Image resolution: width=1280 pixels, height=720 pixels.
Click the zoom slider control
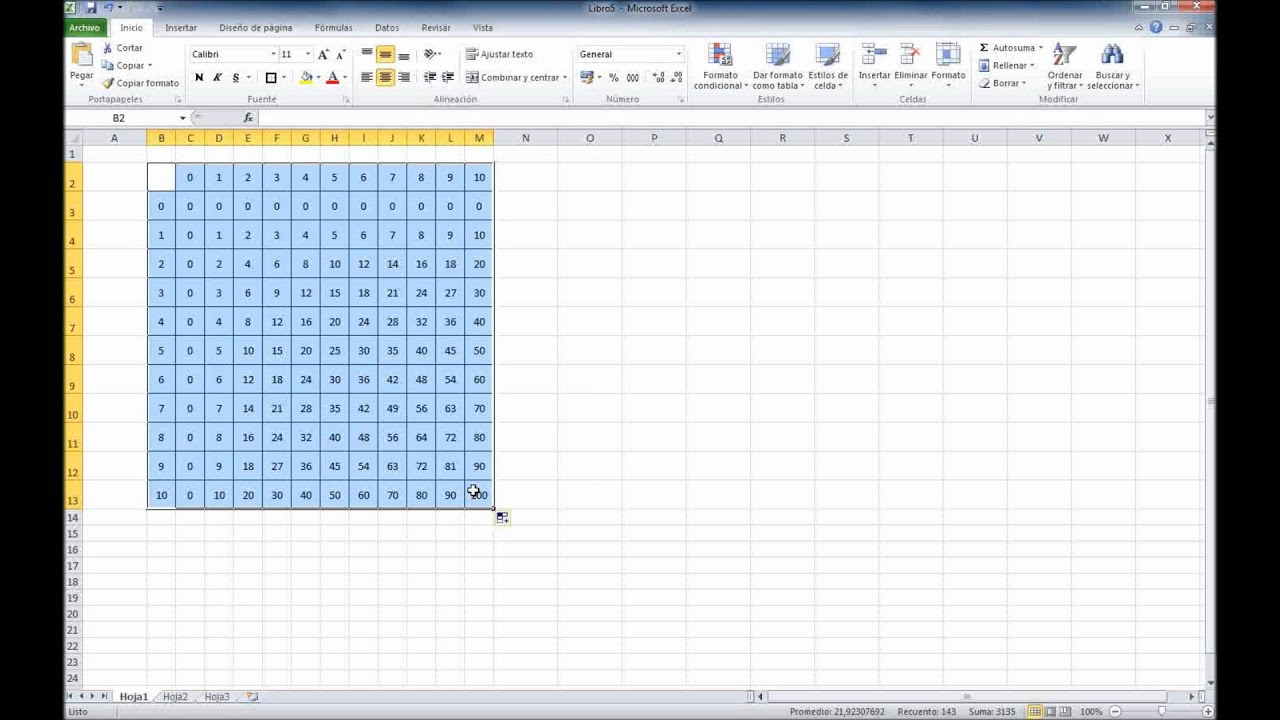pyautogui.click(x=1161, y=712)
